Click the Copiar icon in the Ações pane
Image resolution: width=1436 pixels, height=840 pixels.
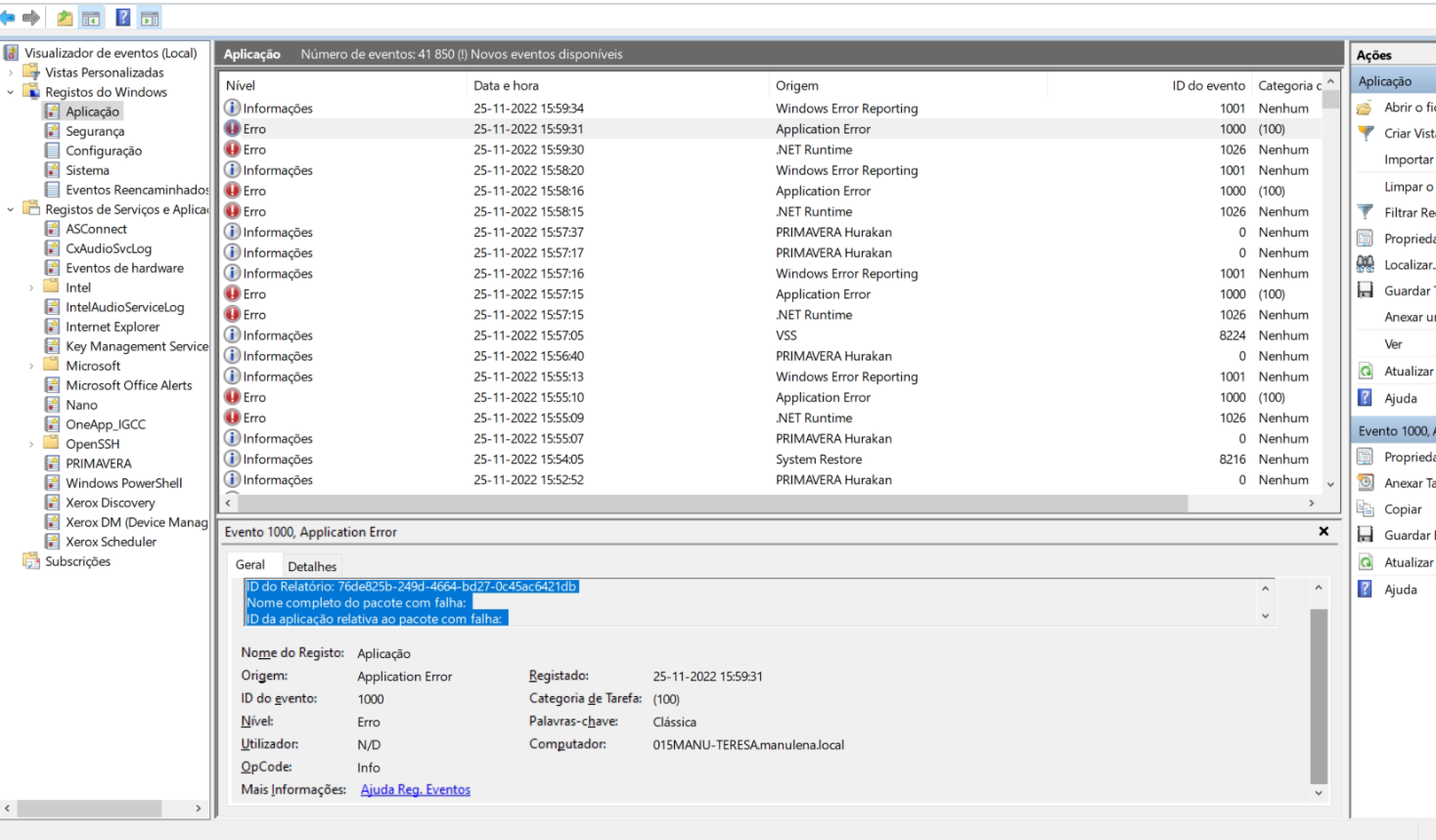pyautogui.click(x=1366, y=508)
